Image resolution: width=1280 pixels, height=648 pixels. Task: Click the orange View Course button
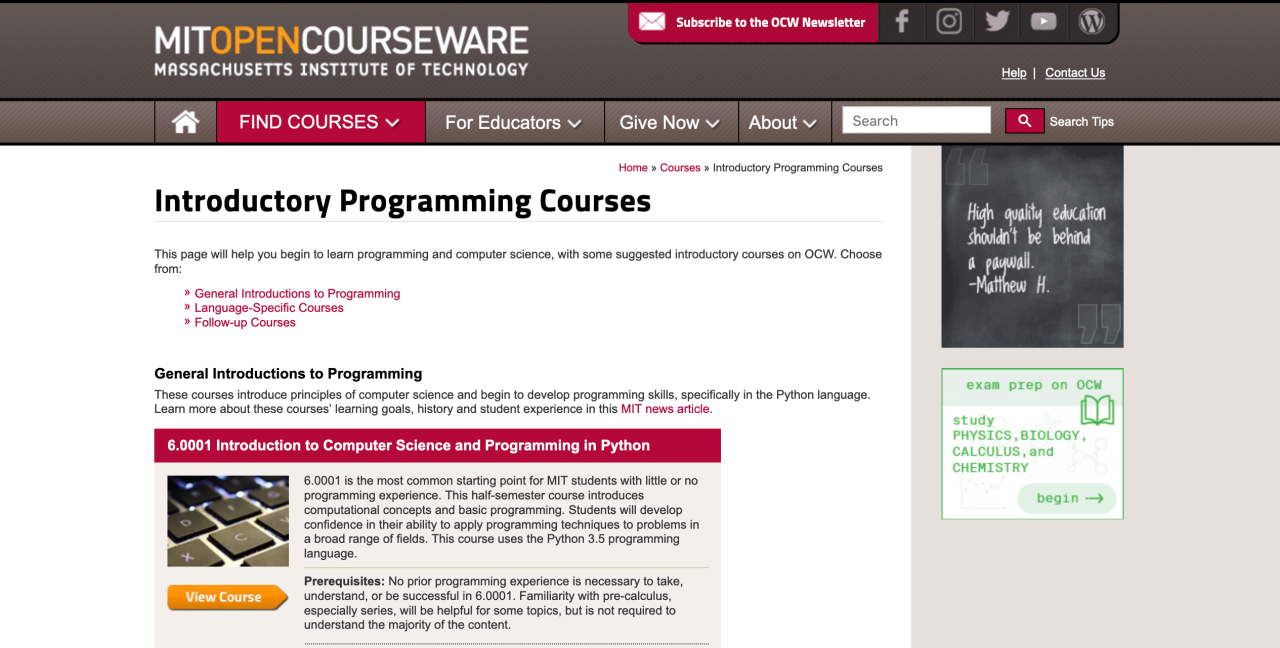coord(227,597)
